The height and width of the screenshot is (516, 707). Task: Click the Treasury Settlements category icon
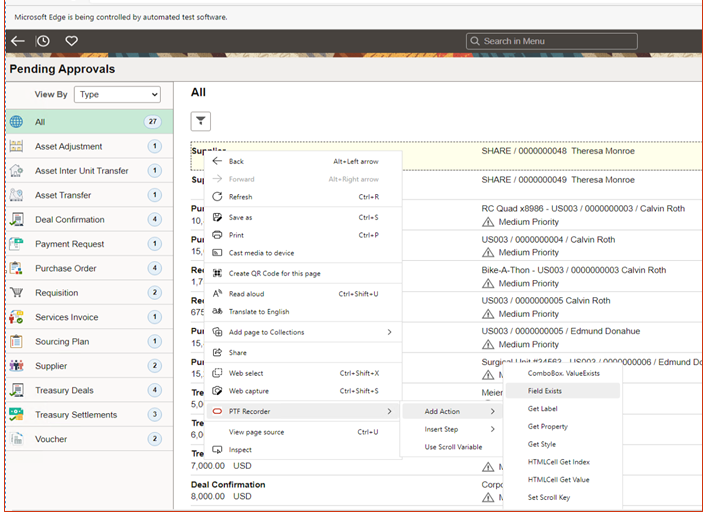(16, 414)
